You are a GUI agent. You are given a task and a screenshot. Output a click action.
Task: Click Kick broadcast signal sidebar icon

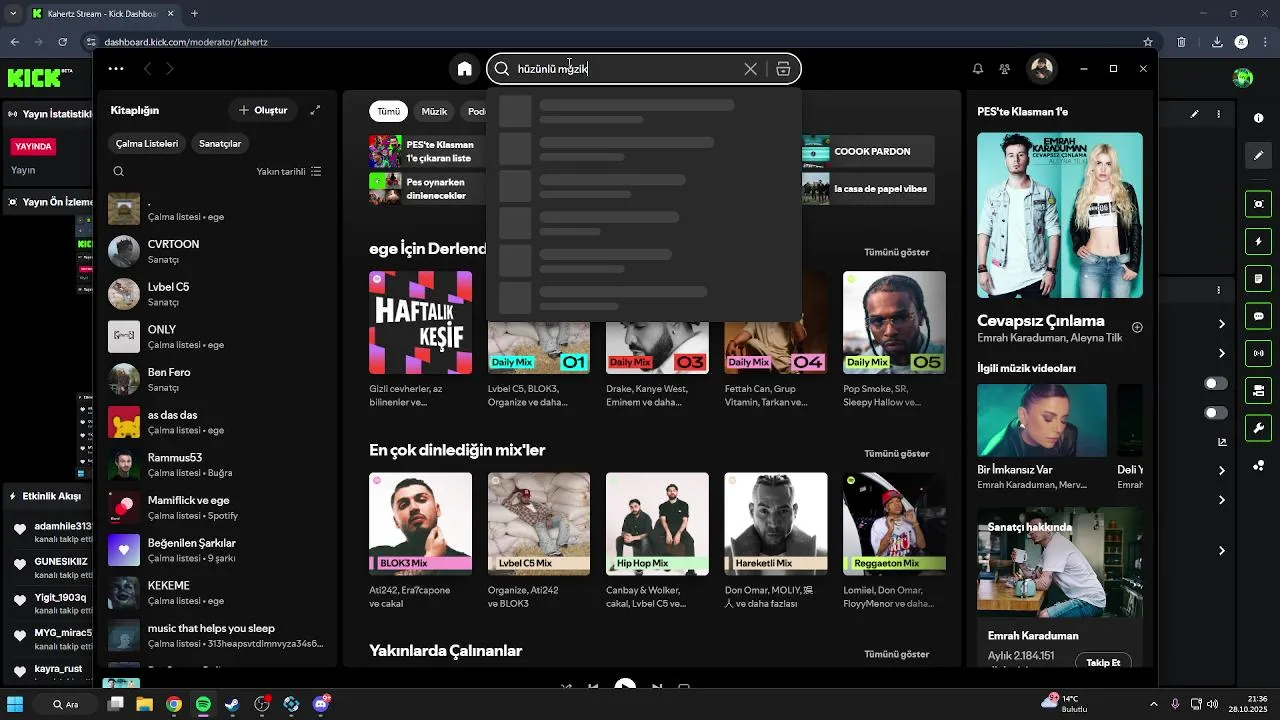point(1258,353)
